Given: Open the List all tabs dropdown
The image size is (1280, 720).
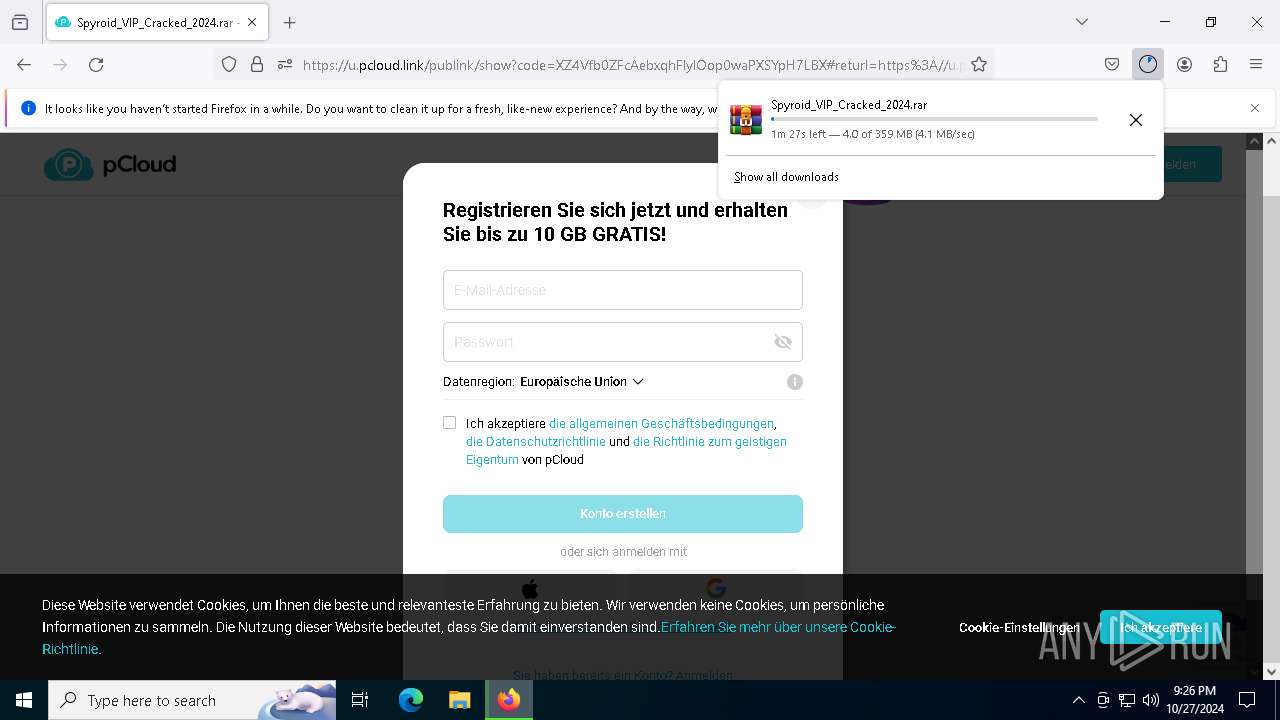Looking at the screenshot, I should (x=1082, y=22).
